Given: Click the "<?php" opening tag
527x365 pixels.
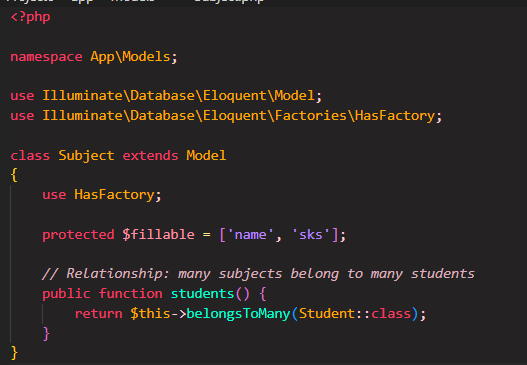Looking at the screenshot, I should 30,17.
